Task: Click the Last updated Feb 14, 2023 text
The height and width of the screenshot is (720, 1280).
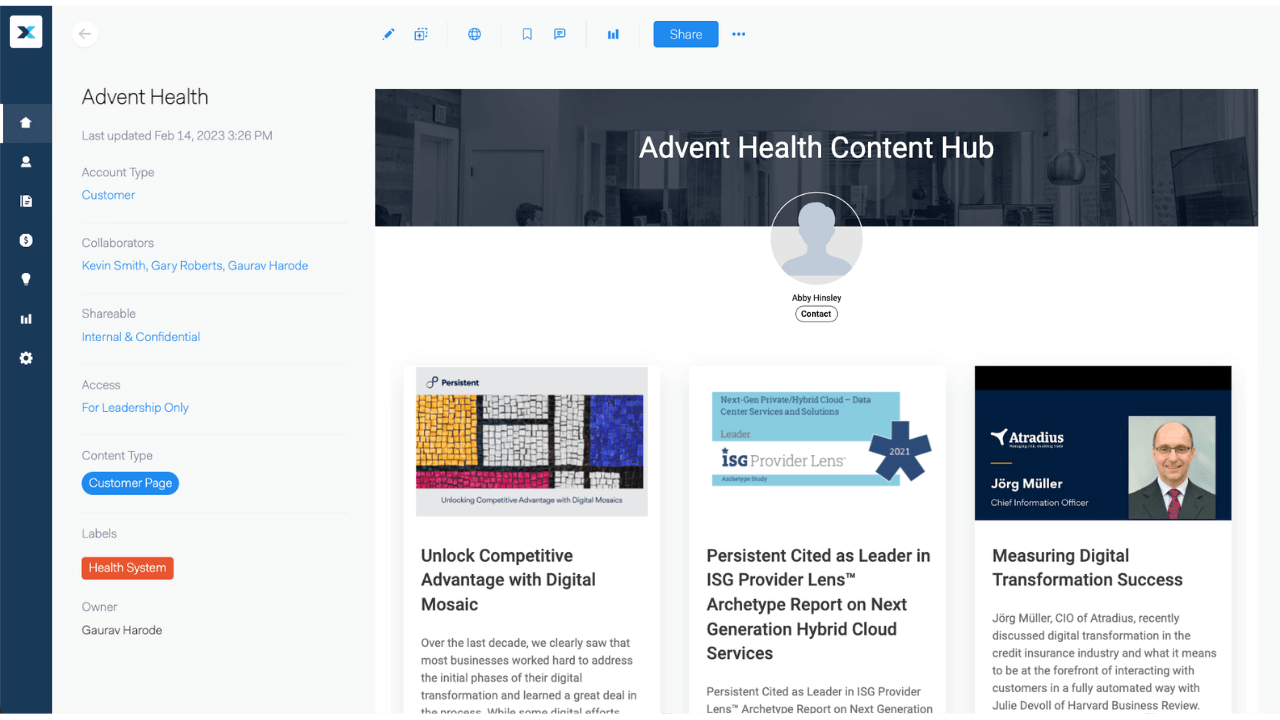Action: [x=177, y=135]
